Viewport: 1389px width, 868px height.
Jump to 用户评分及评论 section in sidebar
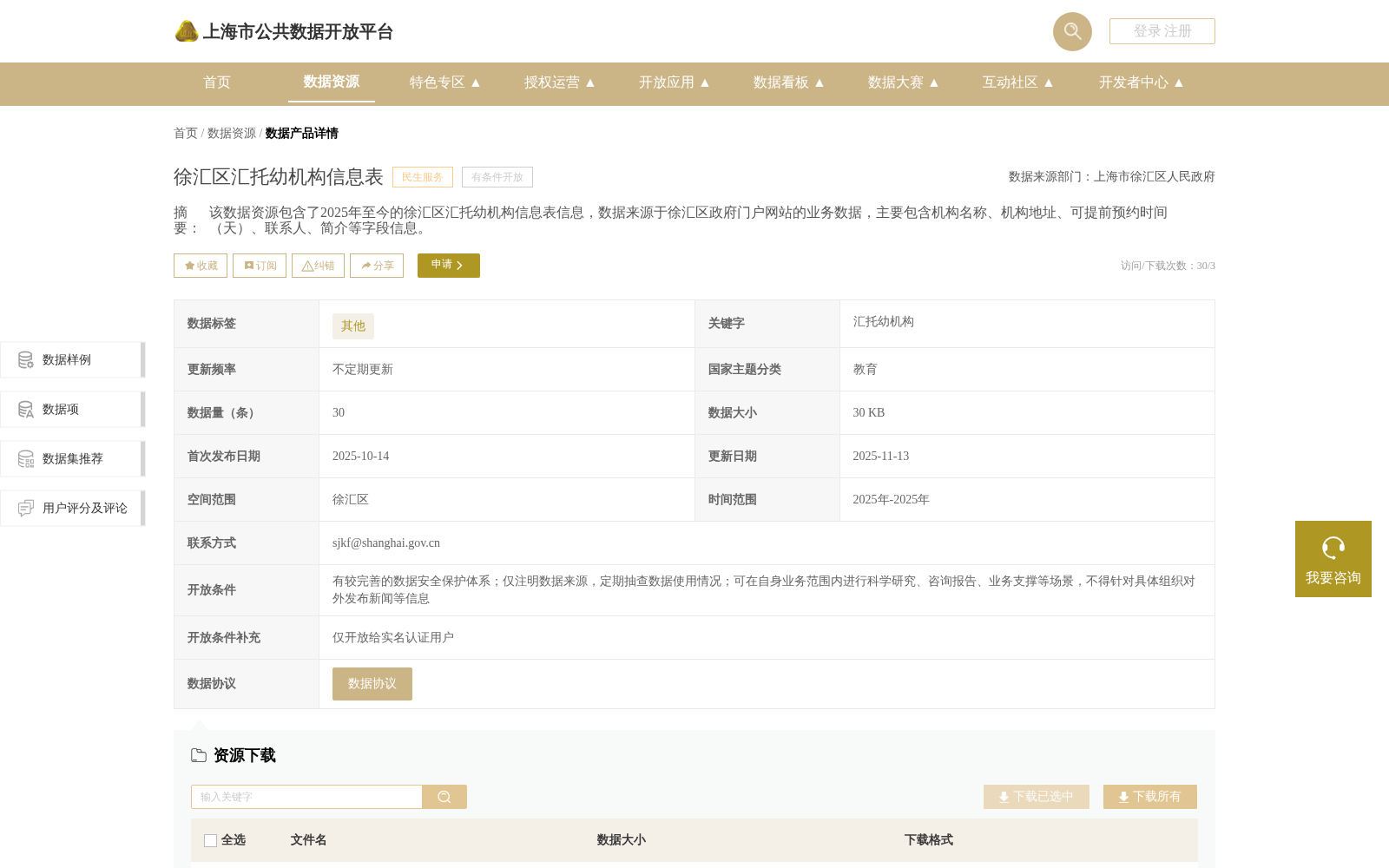coord(72,509)
